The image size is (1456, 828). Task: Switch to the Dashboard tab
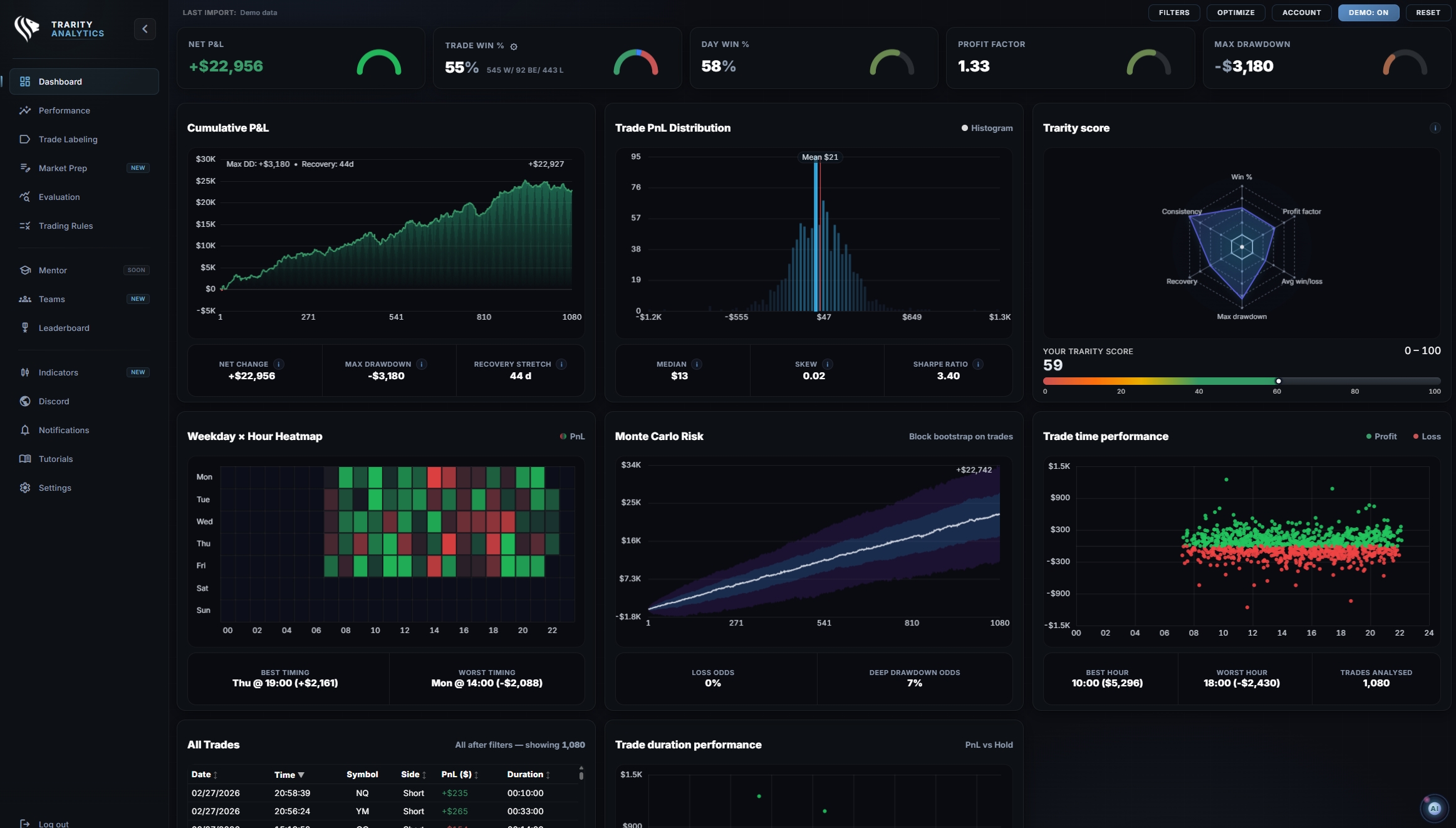click(60, 81)
